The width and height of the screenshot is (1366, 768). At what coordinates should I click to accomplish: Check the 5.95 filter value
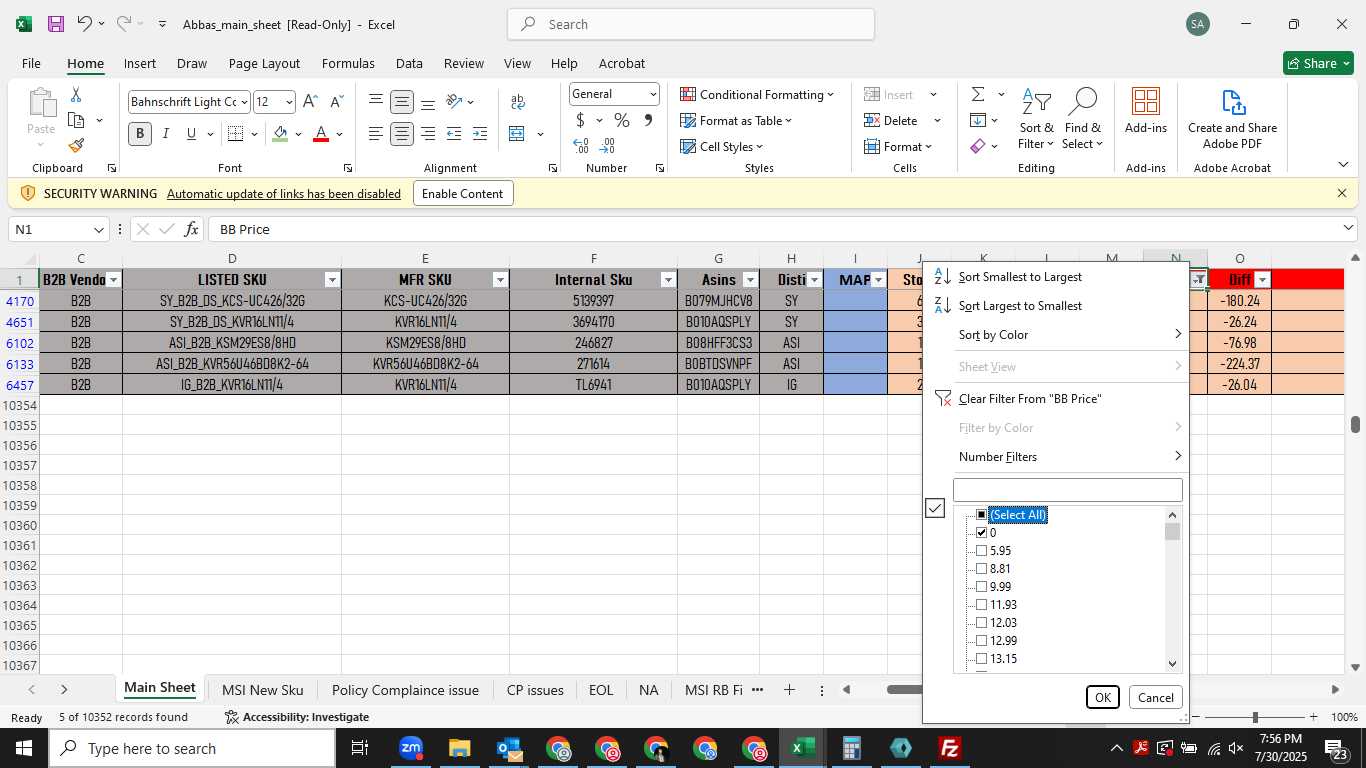[x=982, y=551]
